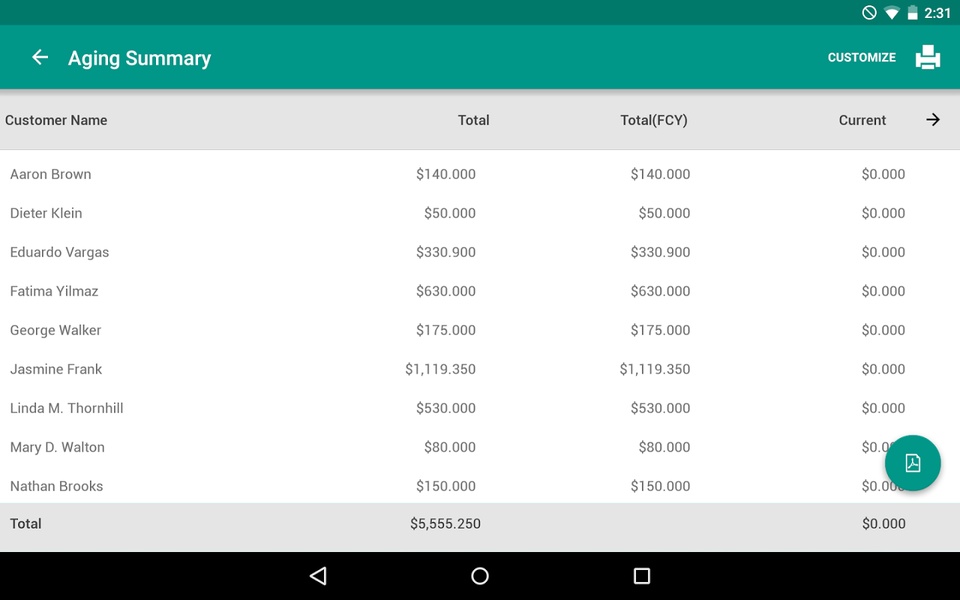Open Dieter Klein row
The height and width of the screenshot is (600, 960).
tap(480, 213)
